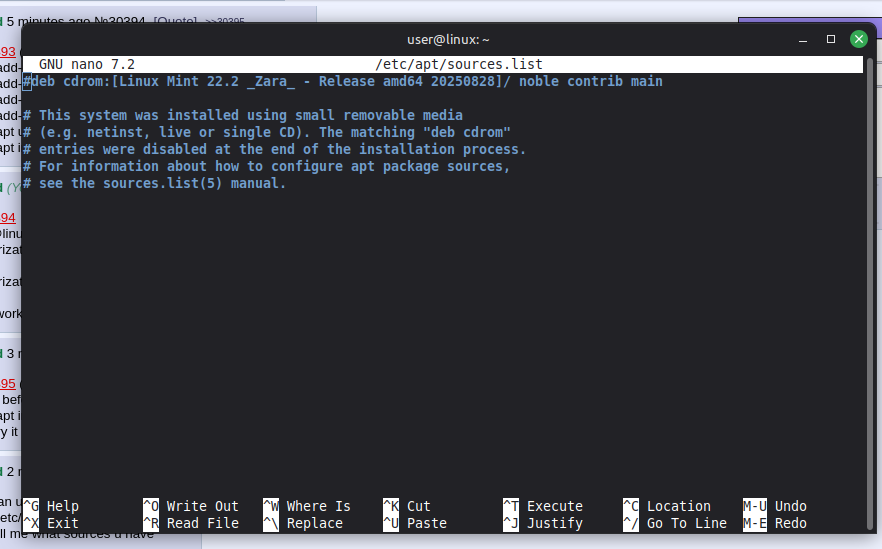The height and width of the screenshot is (549, 882).
Task: Click the [Quote] link on post №30394
Action: tap(175, 20)
